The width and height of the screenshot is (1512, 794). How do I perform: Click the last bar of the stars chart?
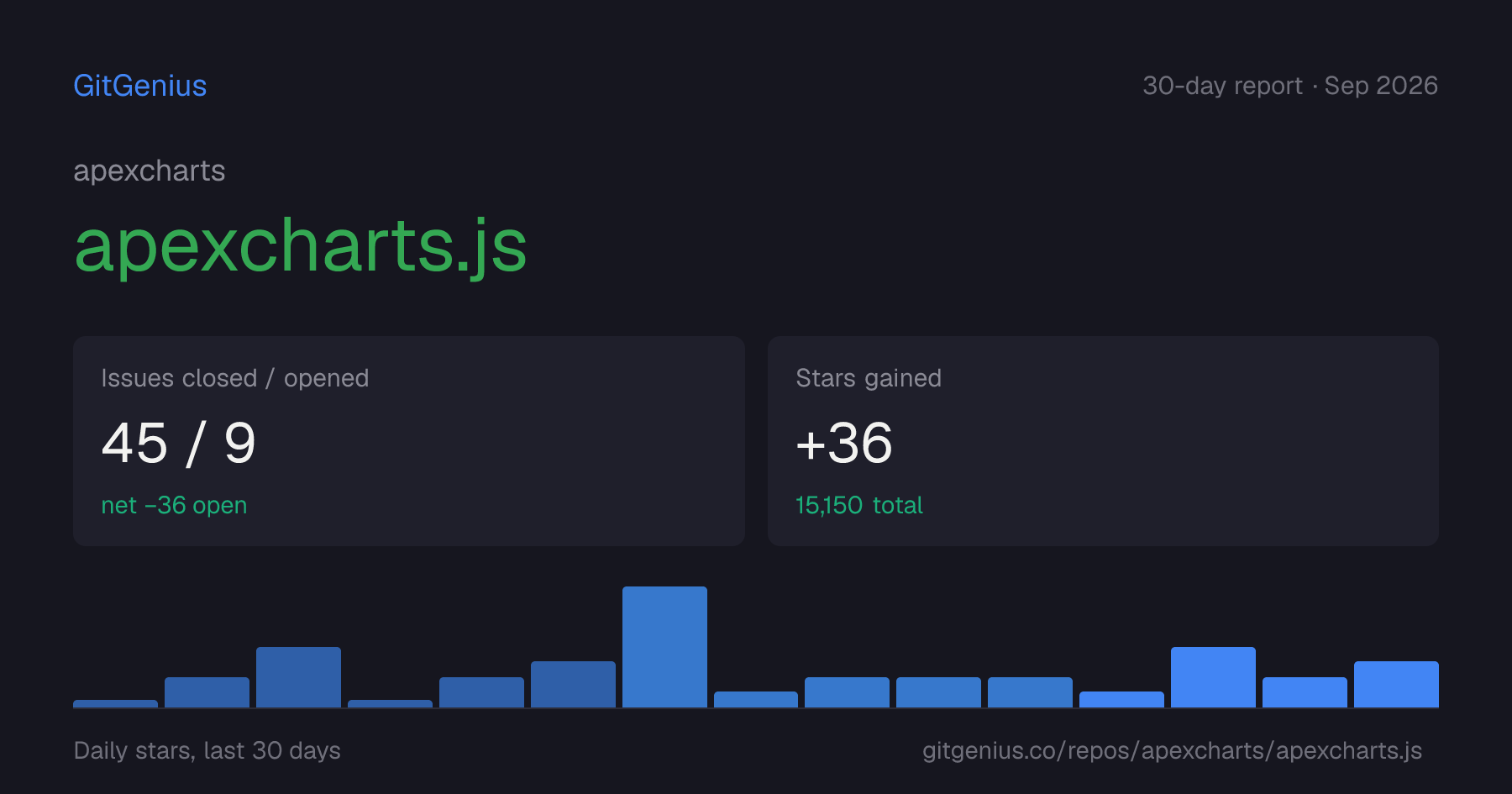[1396, 684]
